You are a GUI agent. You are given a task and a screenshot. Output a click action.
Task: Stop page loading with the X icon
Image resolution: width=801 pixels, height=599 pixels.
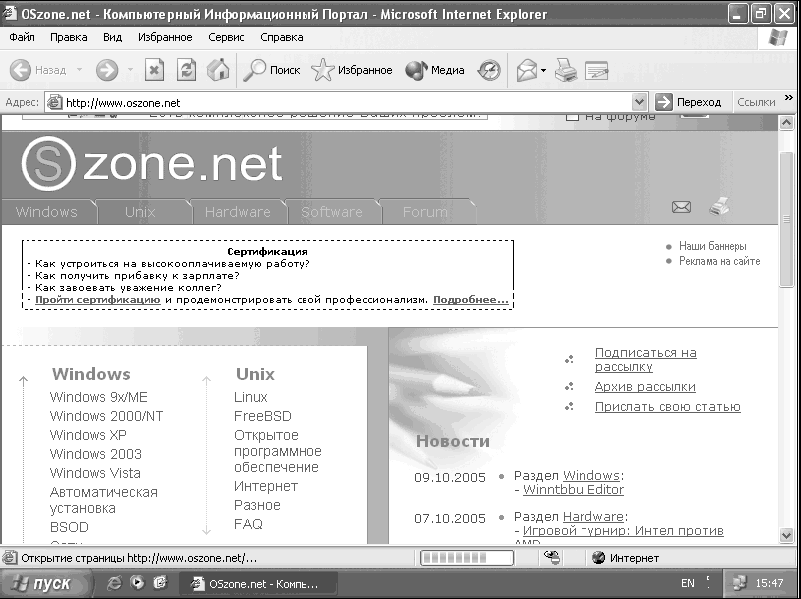click(154, 70)
